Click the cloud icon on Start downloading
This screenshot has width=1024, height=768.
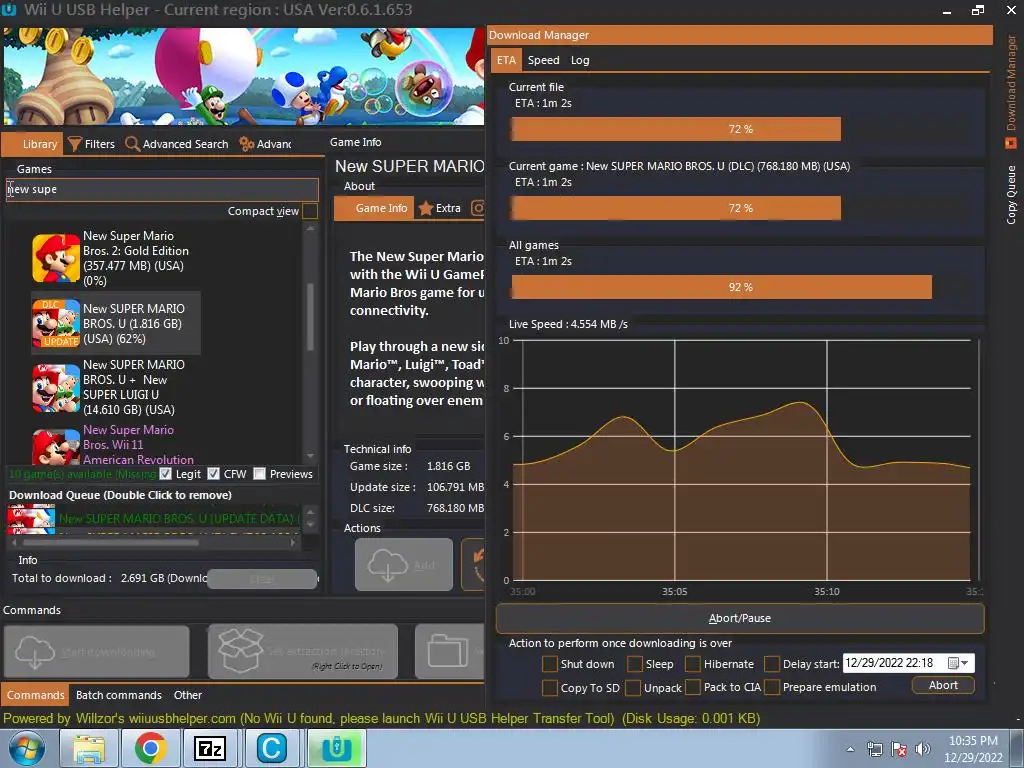pos(35,652)
